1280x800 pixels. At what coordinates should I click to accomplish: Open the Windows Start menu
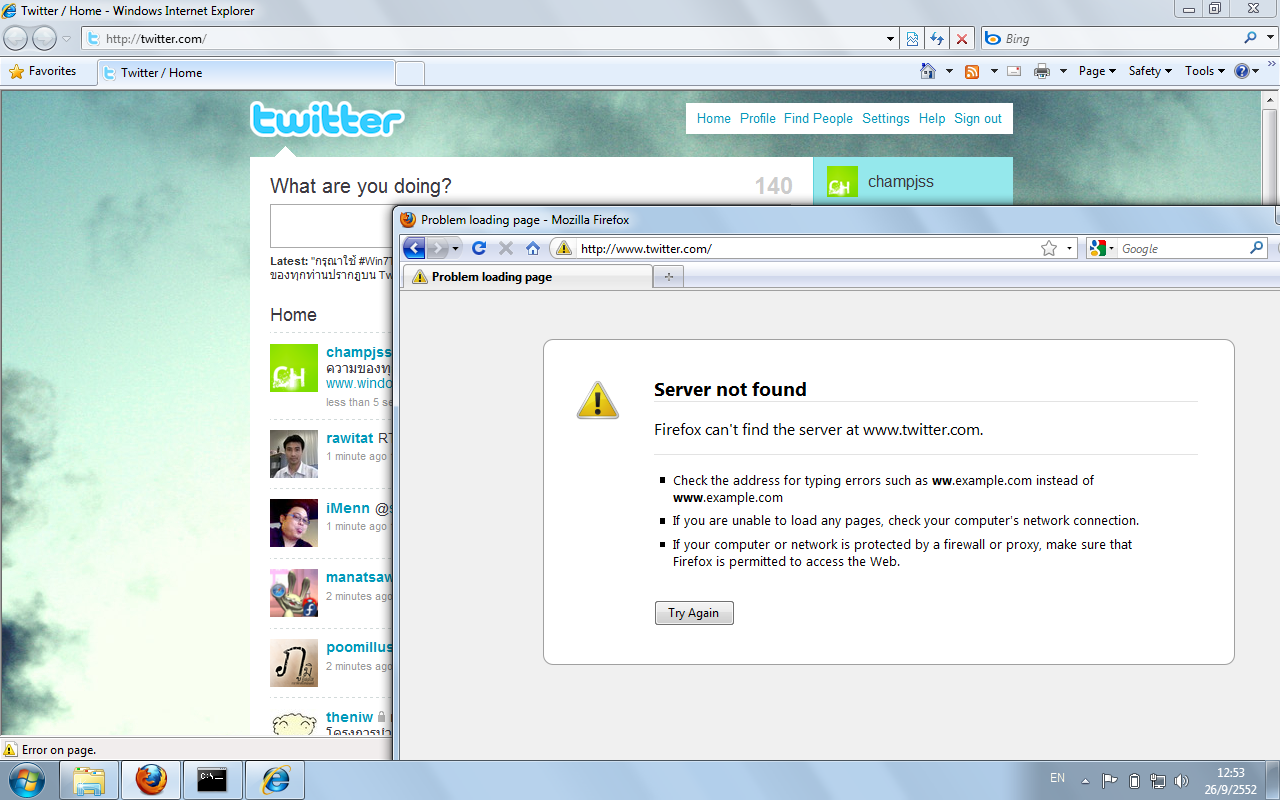[x=25, y=779]
